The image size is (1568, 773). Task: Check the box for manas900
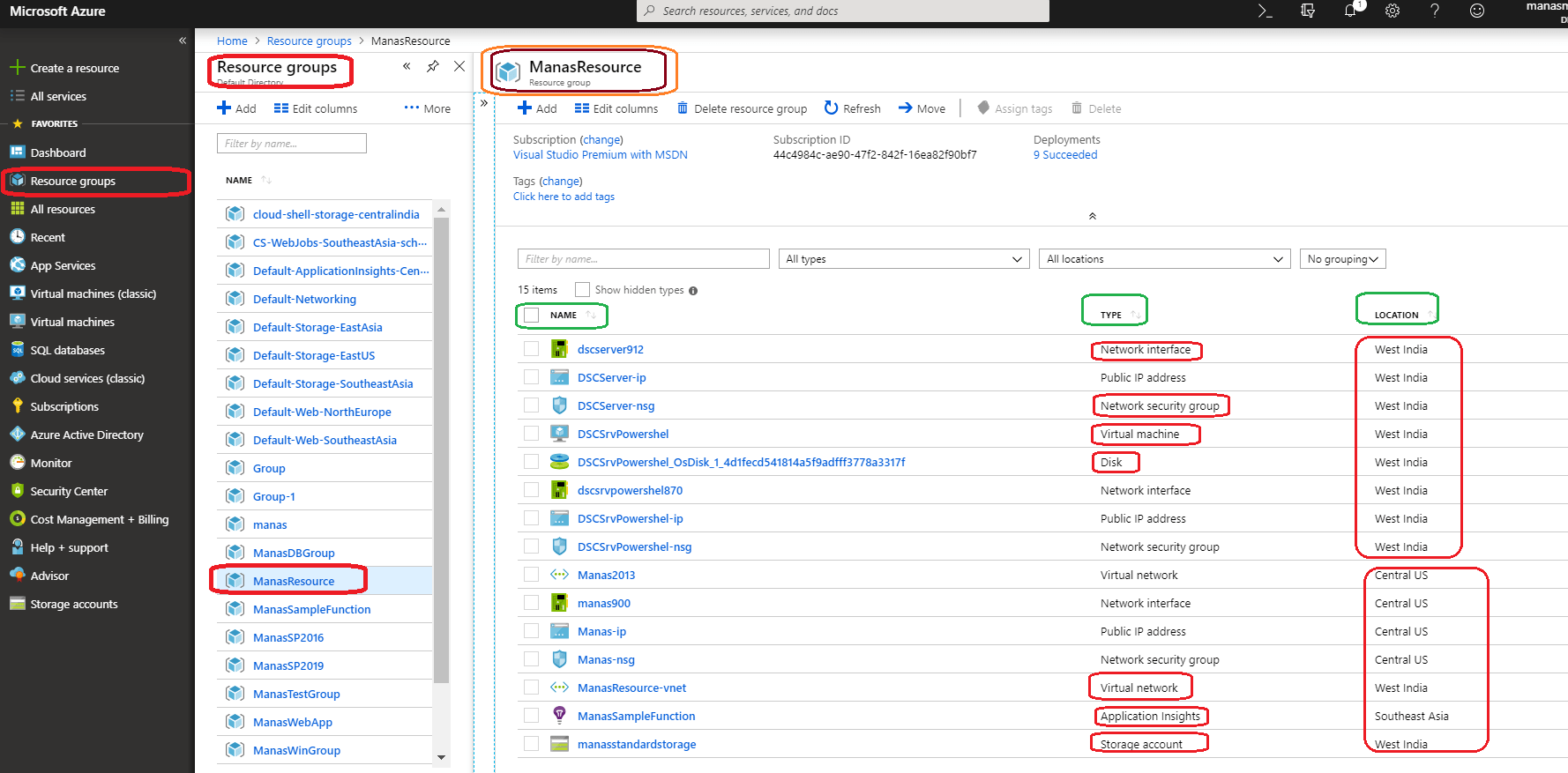pyautogui.click(x=531, y=603)
